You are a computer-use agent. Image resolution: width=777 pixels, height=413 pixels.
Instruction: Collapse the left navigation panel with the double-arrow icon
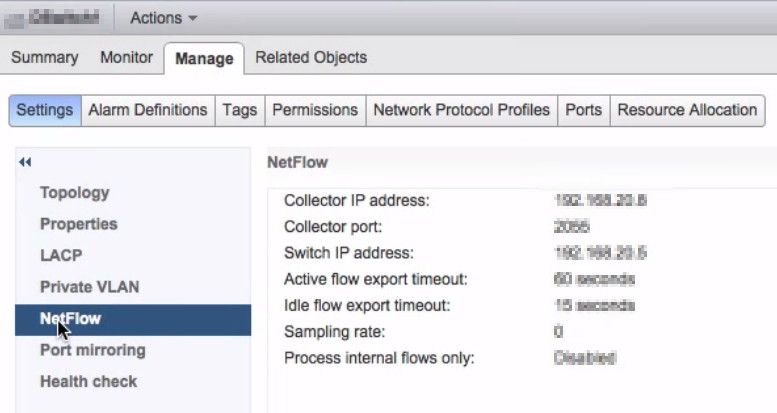click(25, 162)
